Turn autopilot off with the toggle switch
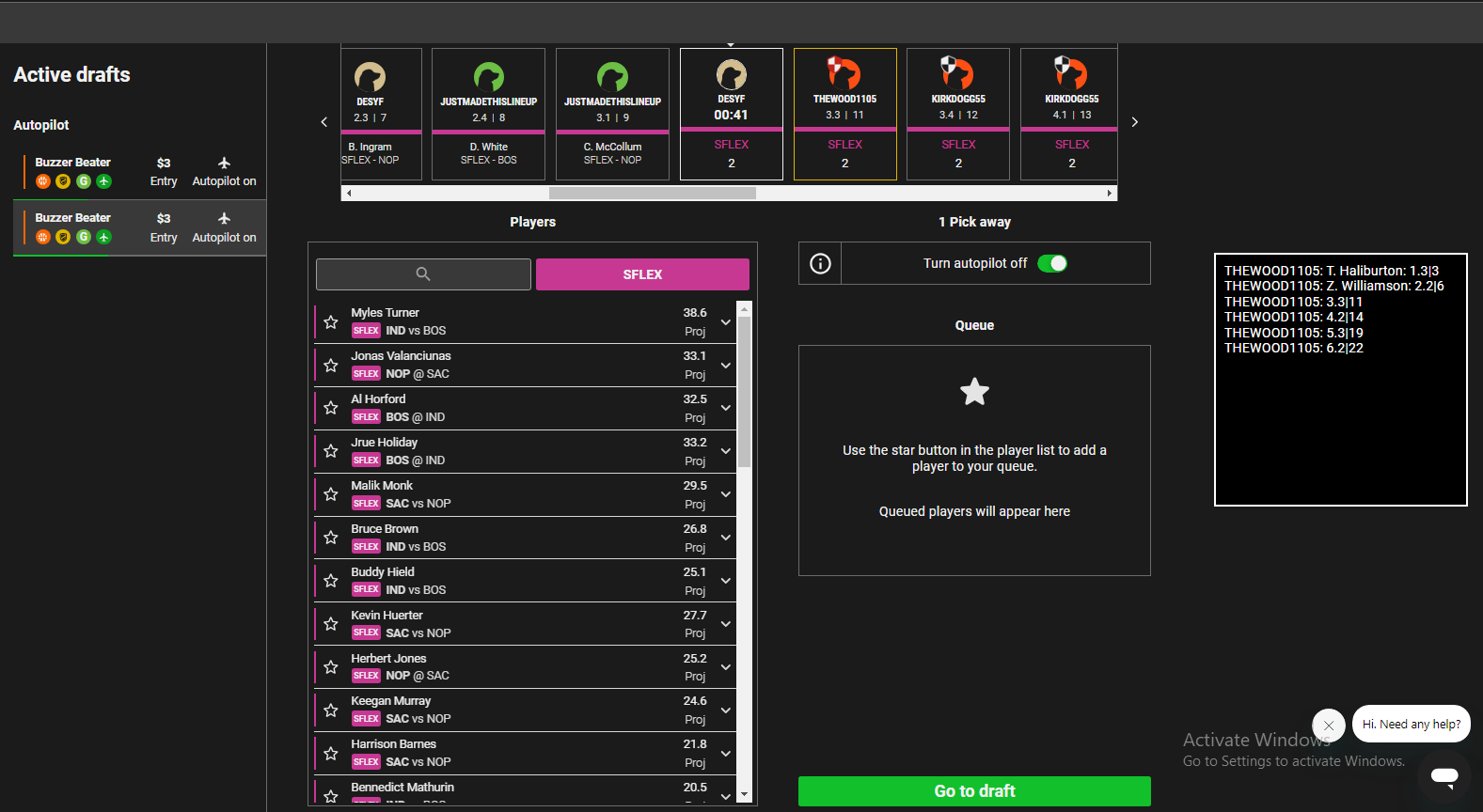This screenshot has width=1483, height=812. pos(1052,263)
